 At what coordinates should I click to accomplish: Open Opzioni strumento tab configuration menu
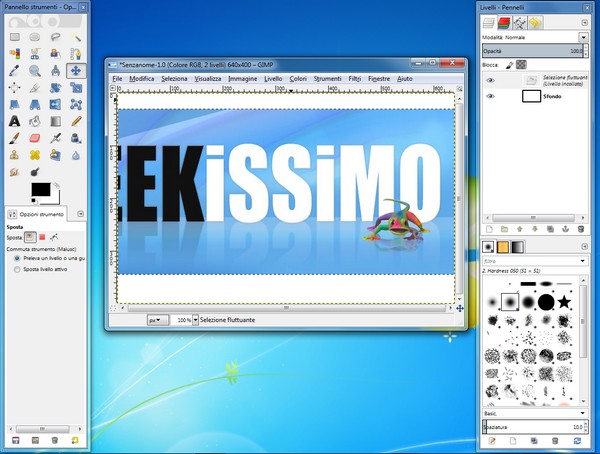(80, 214)
